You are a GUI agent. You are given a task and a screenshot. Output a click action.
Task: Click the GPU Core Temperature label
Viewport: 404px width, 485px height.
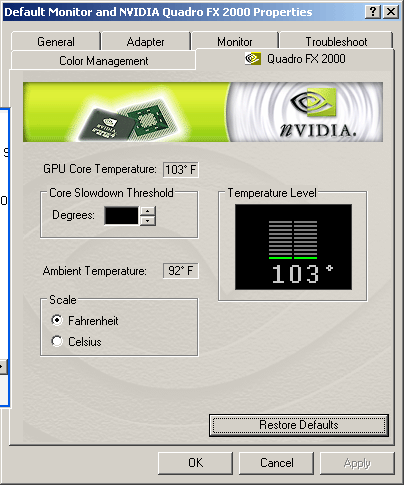[100, 169]
